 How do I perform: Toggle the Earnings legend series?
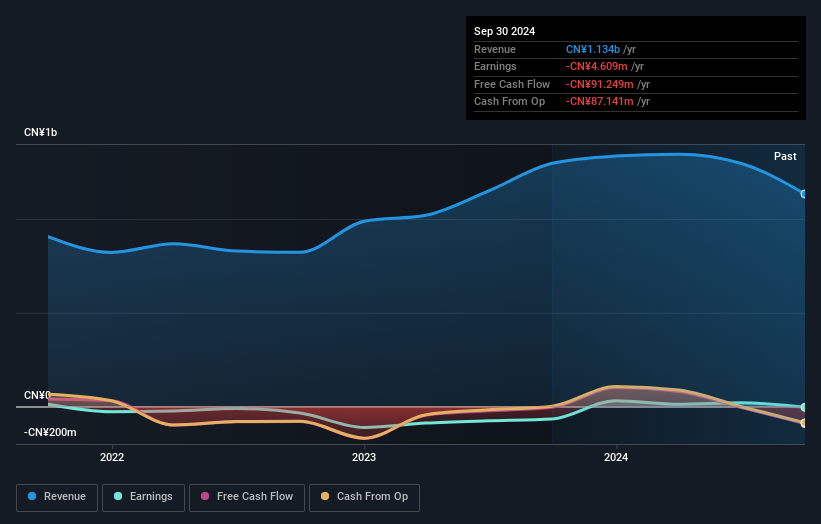coord(143,497)
